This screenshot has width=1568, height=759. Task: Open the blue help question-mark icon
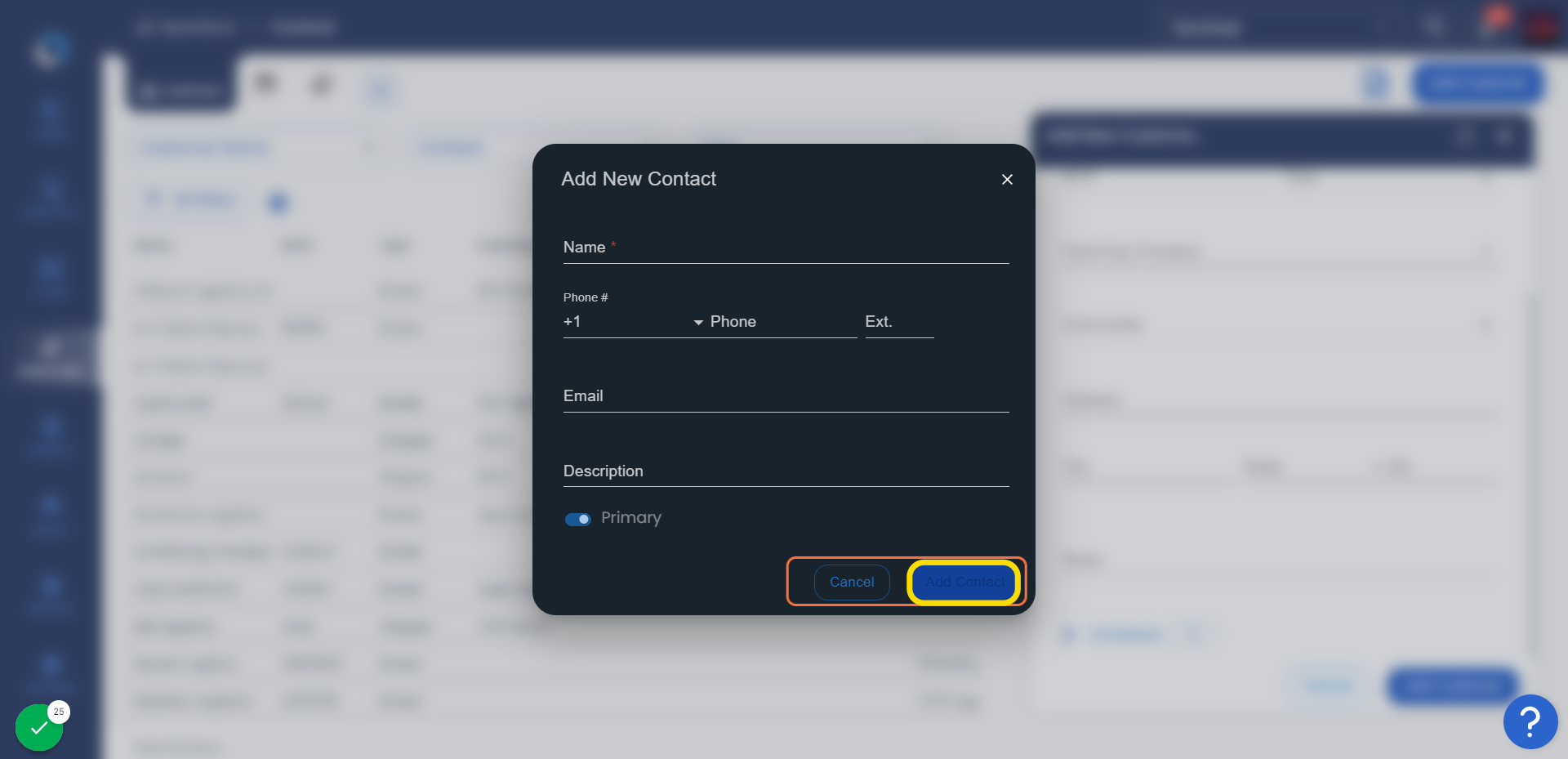pos(1530,721)
